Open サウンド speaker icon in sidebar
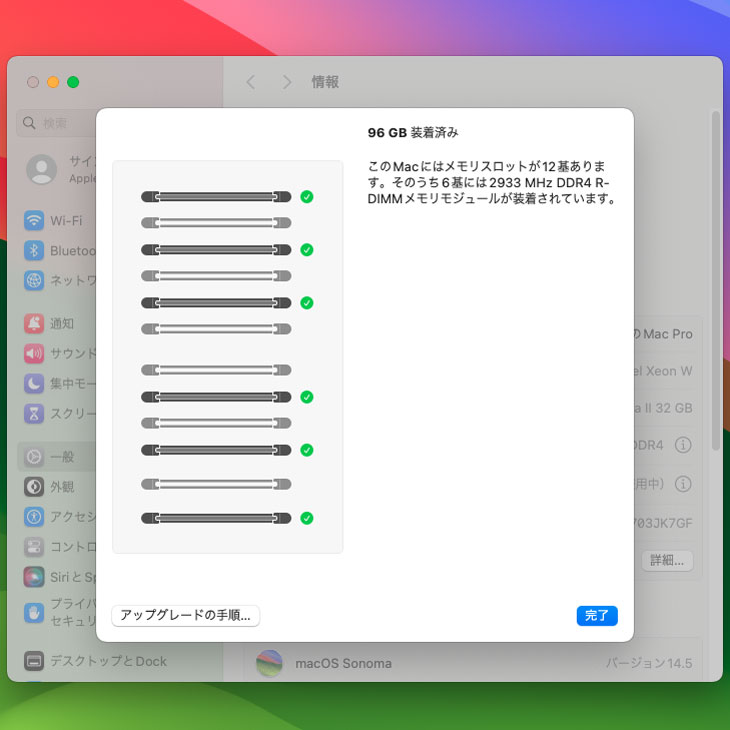 pos(34,353)
